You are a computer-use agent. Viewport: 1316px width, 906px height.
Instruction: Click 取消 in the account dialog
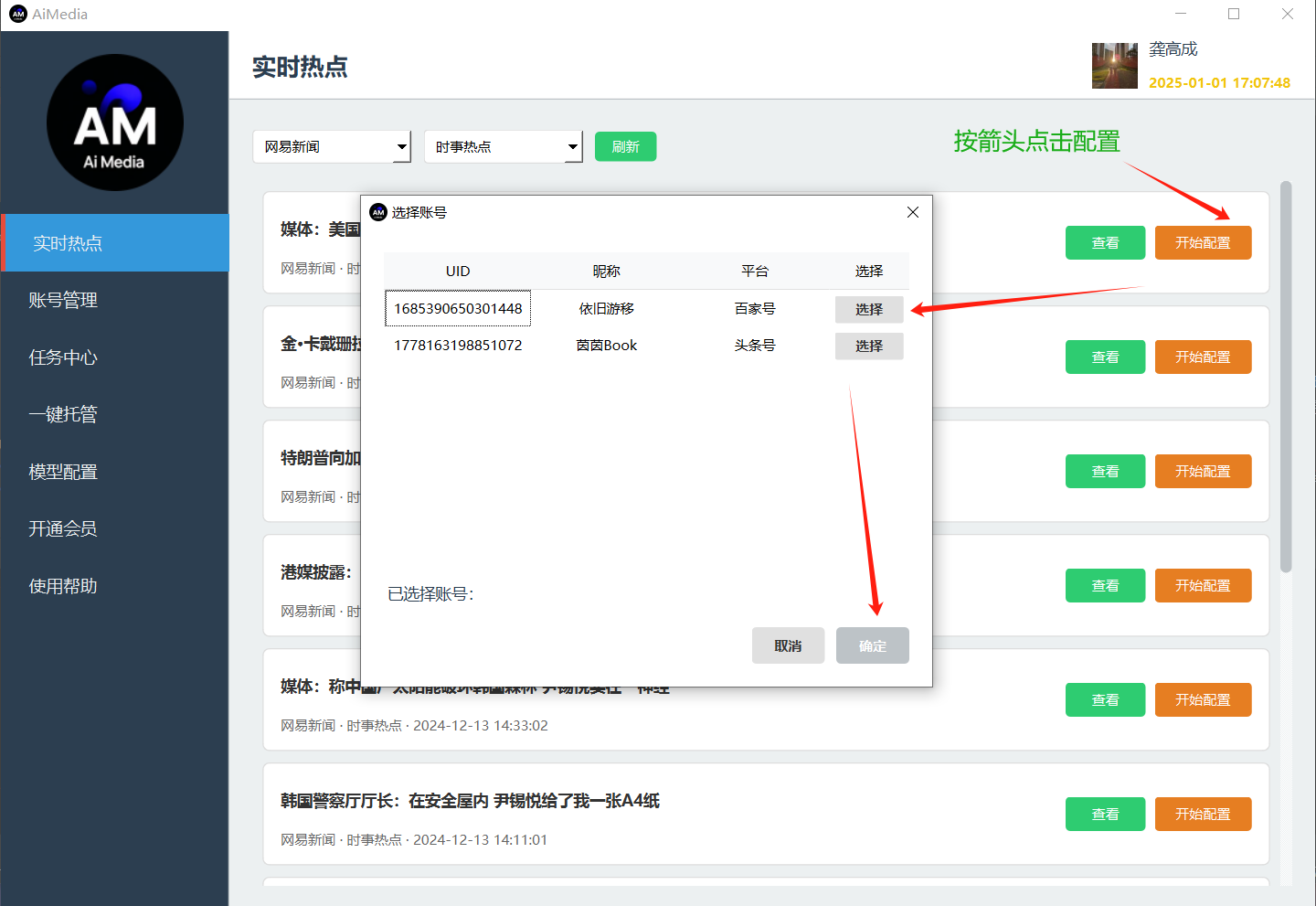pos(788,645)
